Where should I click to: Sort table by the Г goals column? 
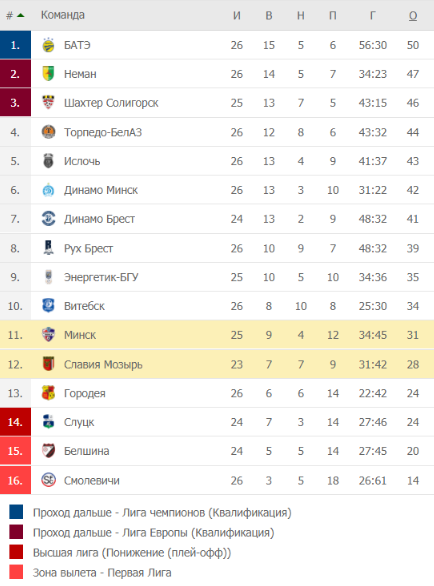372,15
